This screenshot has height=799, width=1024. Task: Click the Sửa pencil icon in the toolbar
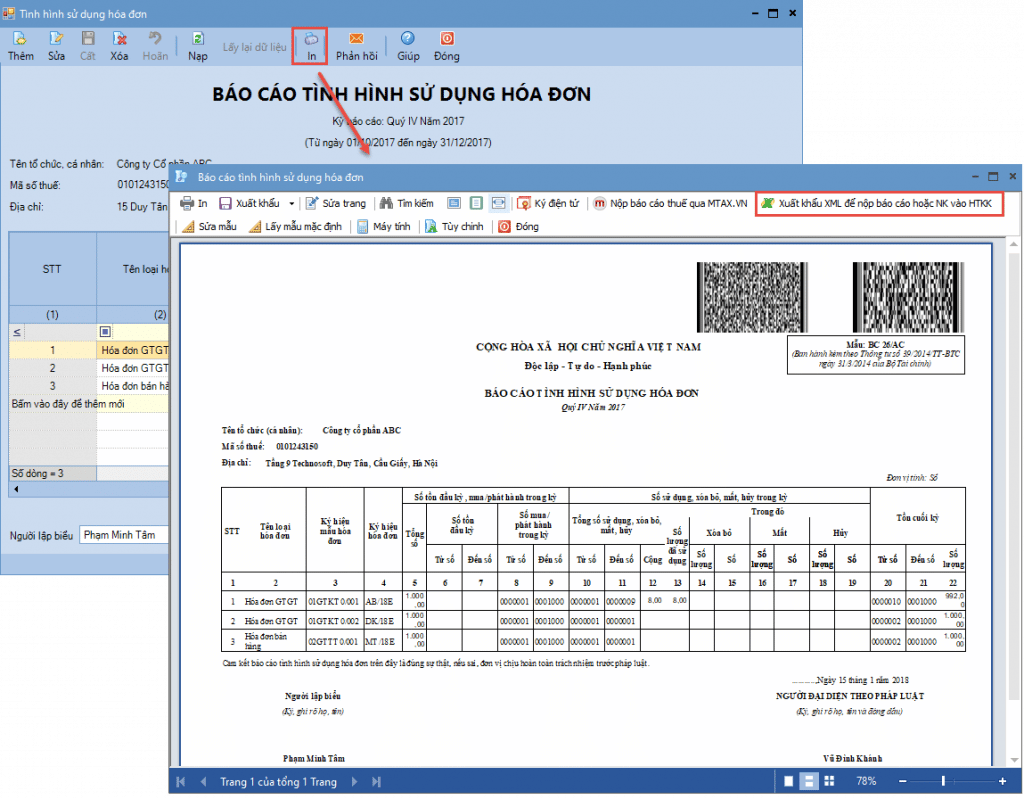(x=56, y=39)
